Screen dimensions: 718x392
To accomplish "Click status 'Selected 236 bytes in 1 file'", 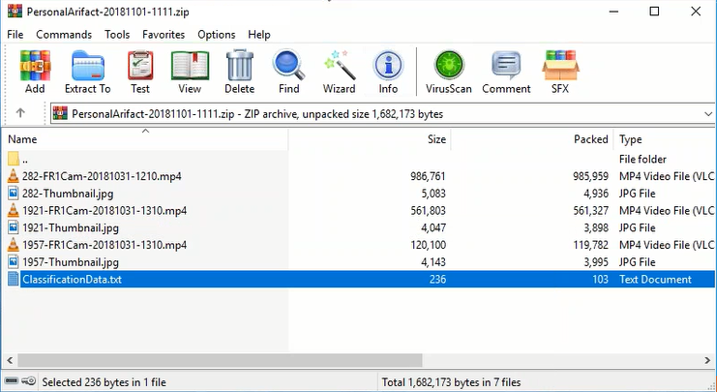I will [104, 382].
